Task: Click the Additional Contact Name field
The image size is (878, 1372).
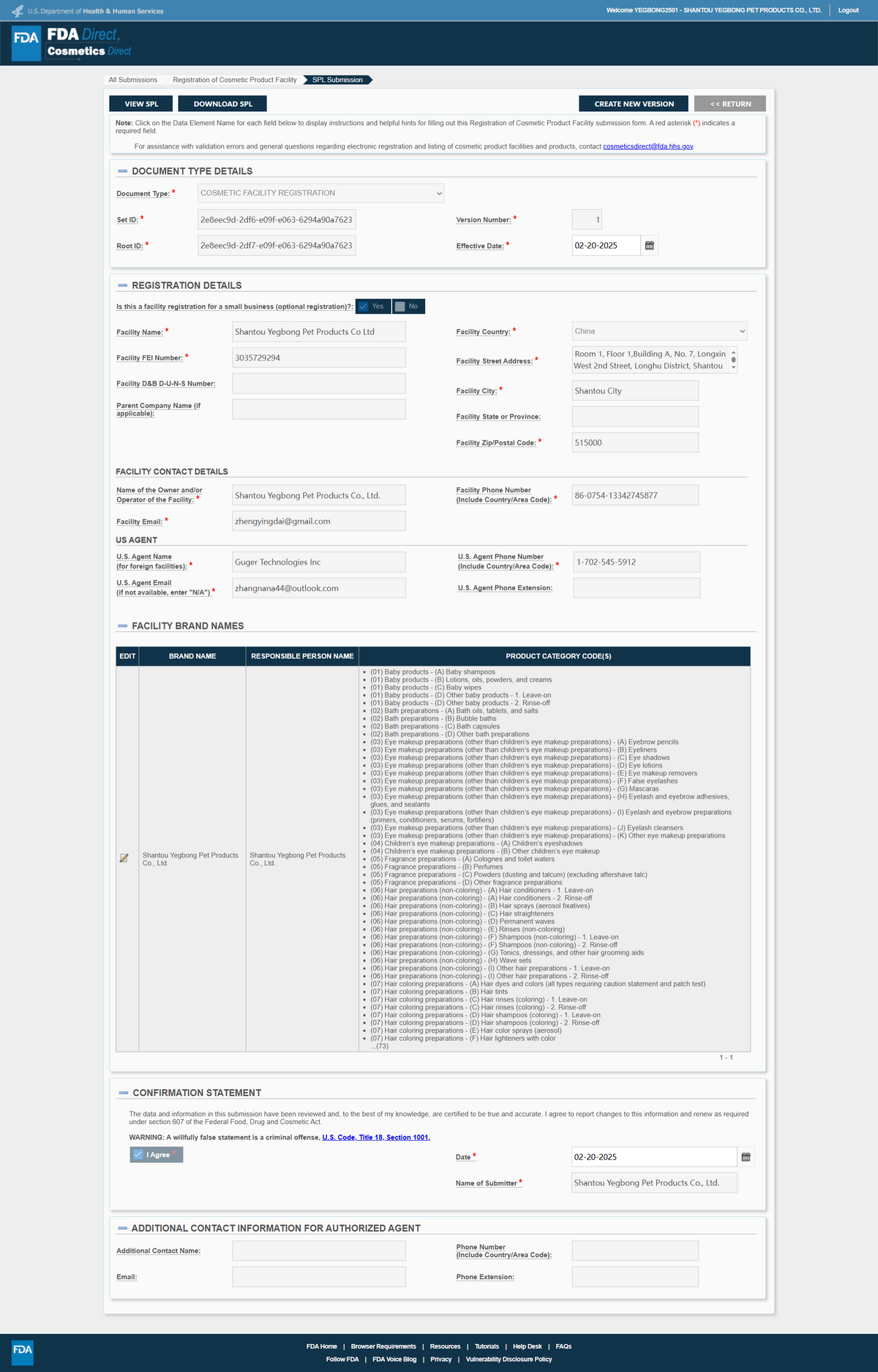Action: click(319, 1251)
